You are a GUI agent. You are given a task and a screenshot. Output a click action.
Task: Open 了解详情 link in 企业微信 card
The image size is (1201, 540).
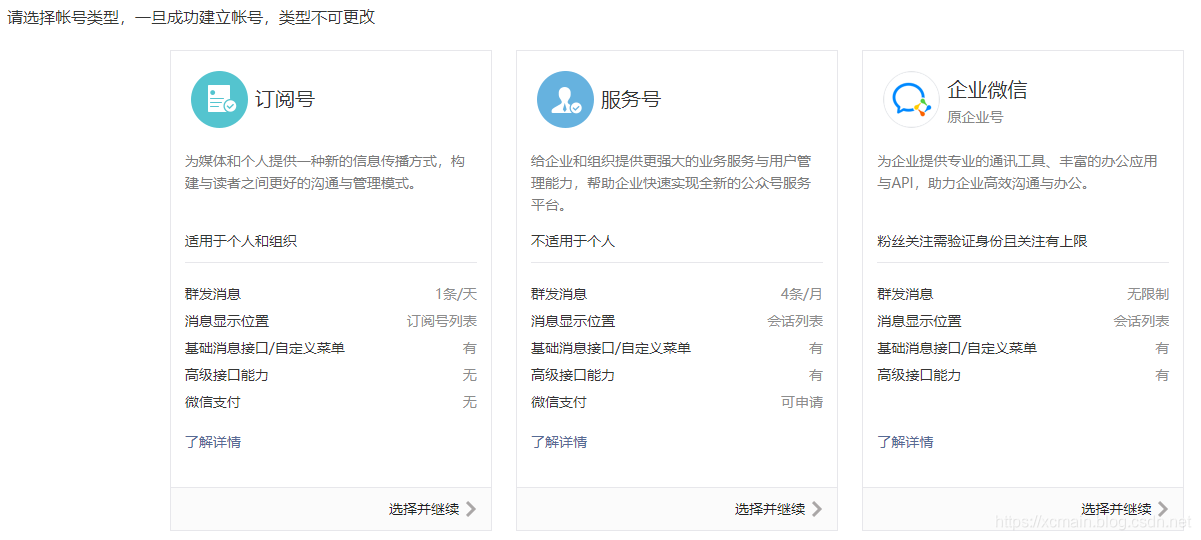pyautogui.click(x=905, y=441)
